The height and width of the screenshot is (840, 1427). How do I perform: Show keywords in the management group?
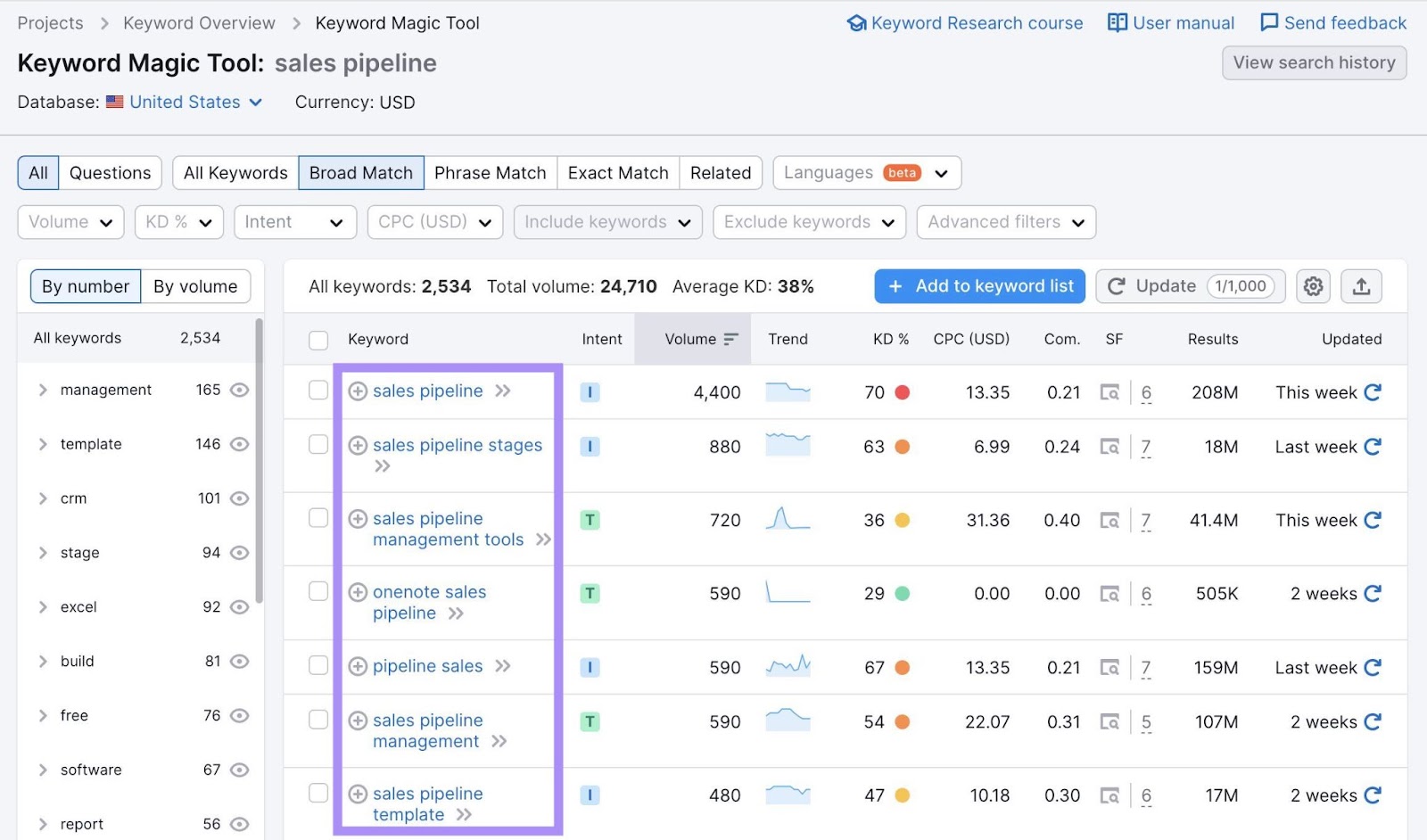click(239, 390)
